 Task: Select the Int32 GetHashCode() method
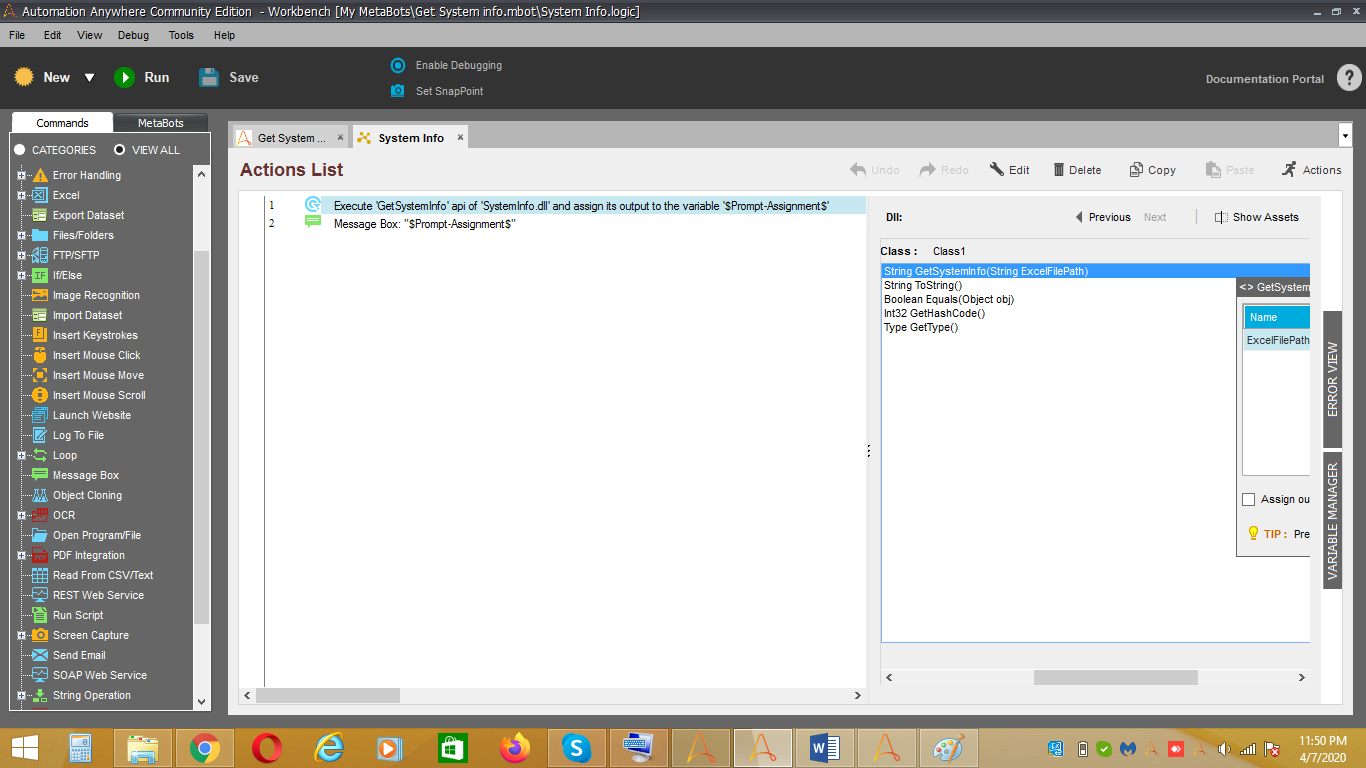pos(935,313)
